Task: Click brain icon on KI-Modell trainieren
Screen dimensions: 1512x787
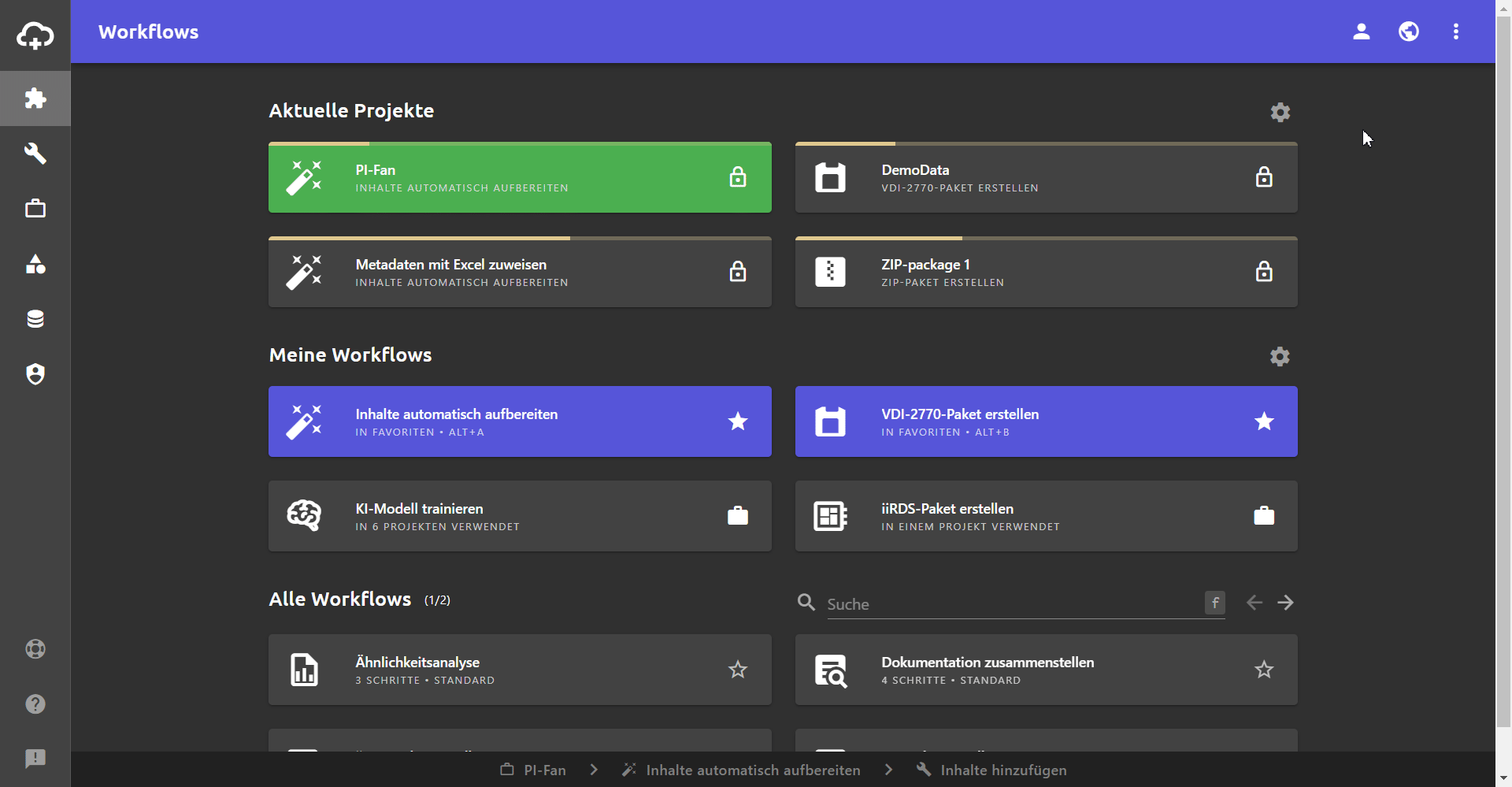Action: coord(304,516)
